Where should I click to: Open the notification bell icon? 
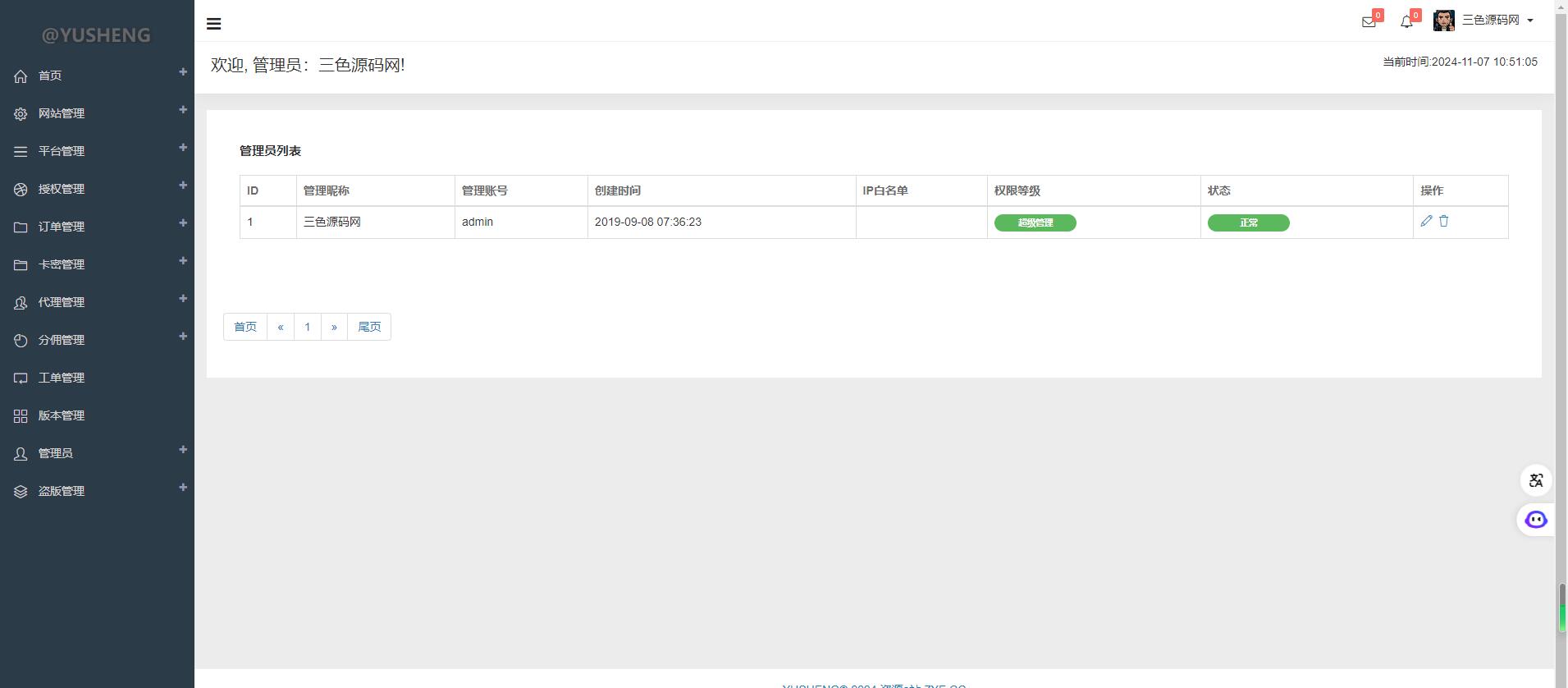pos(1406,22)
